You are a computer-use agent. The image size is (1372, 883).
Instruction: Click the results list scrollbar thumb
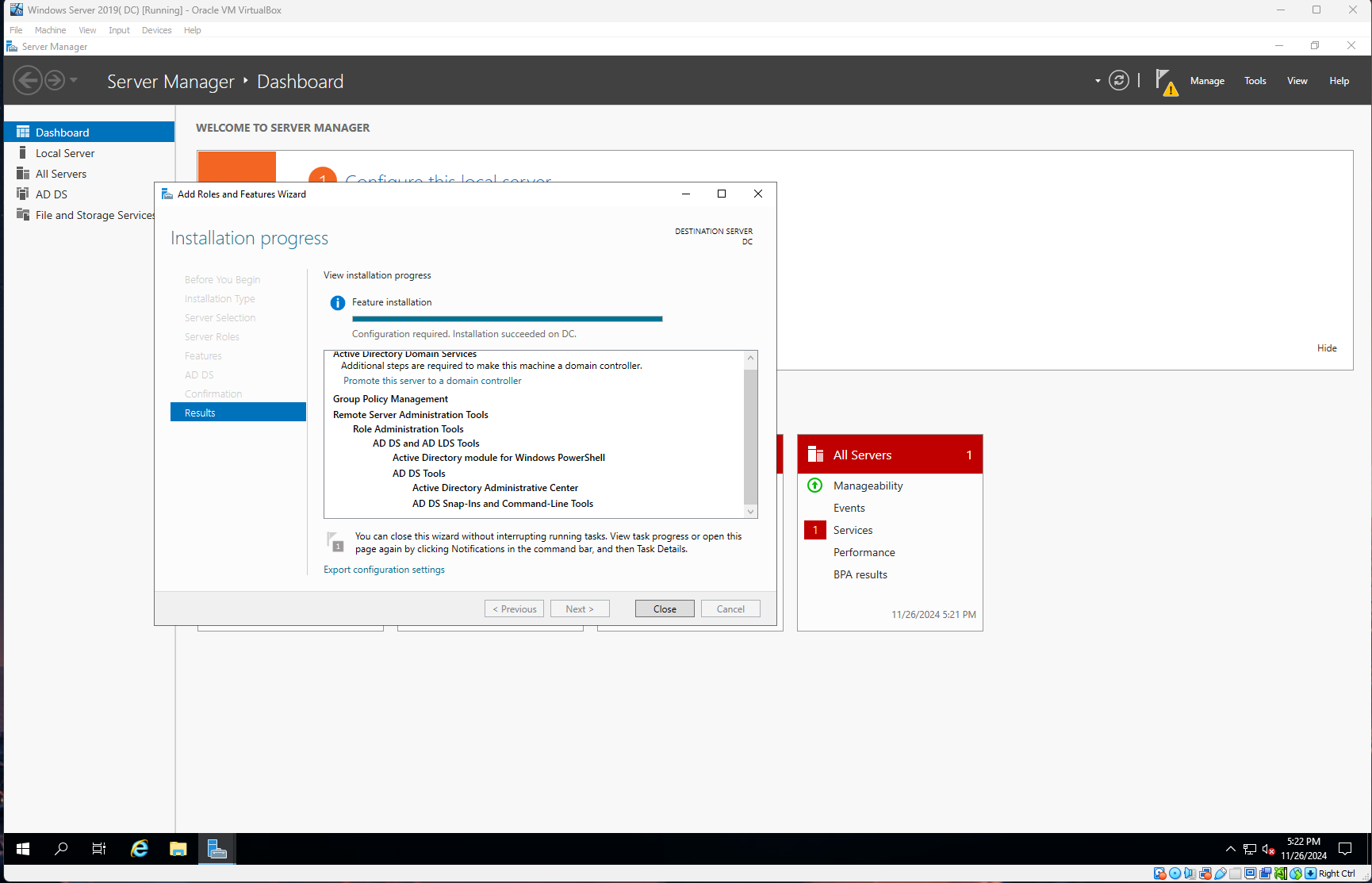coord(750,436)
